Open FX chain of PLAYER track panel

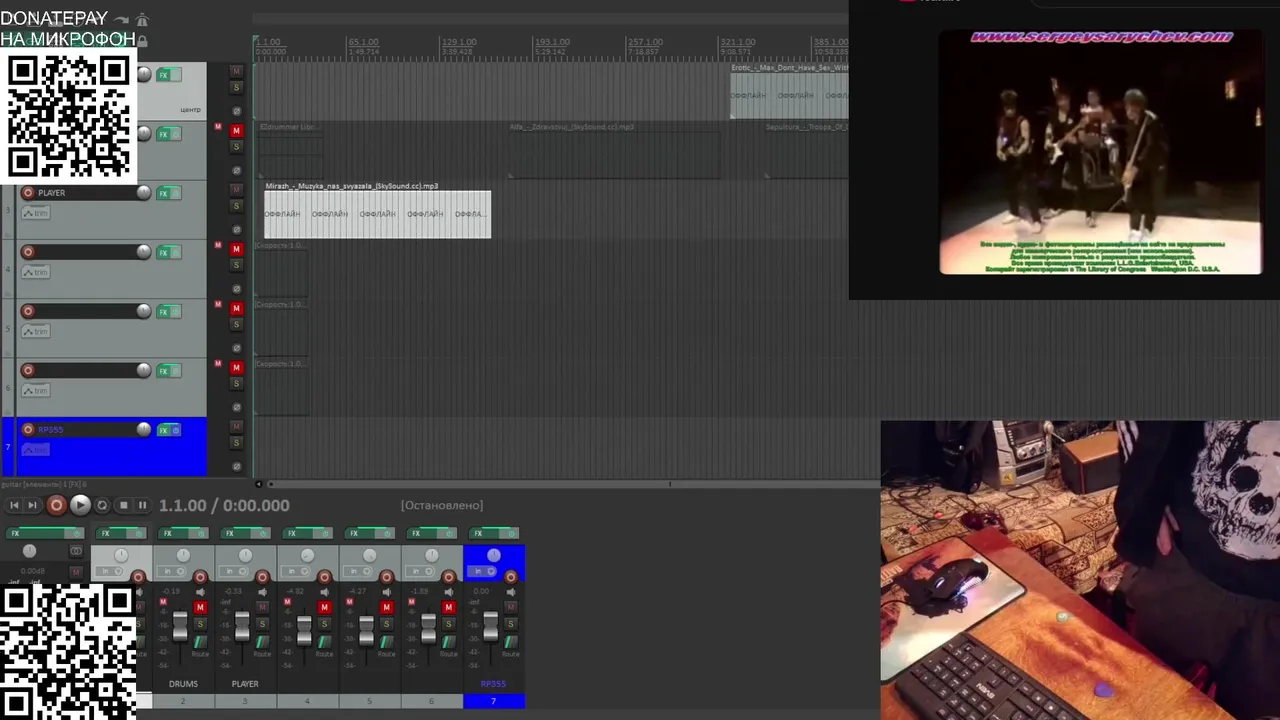163,193
